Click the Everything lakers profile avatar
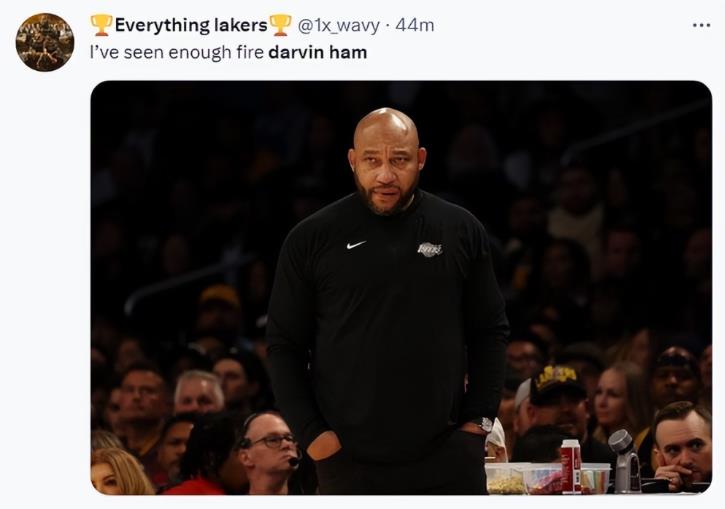This screenshot has height=509, width=725. tap(45, 43)
